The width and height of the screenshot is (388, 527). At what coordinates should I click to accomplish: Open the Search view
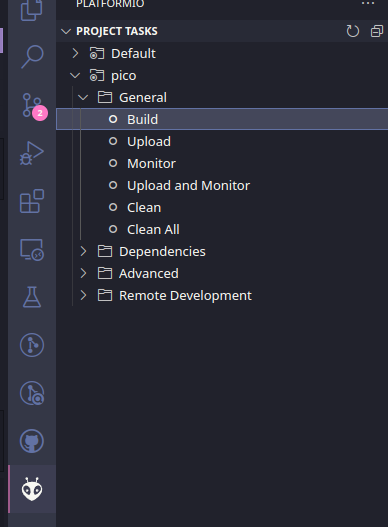[x=32, y=56]
